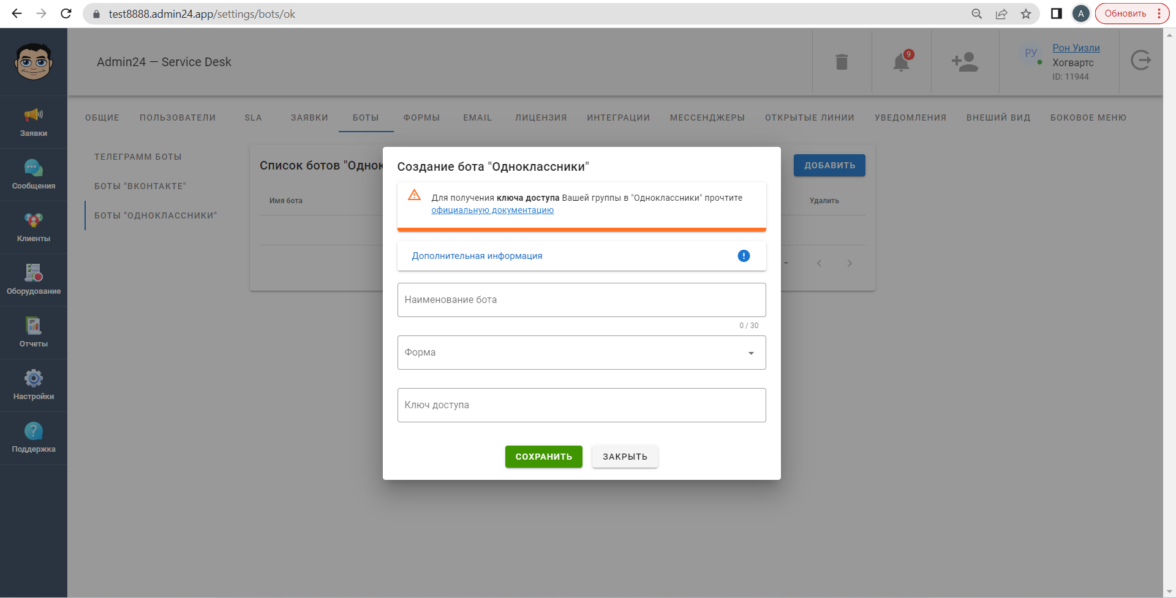Image resolution: width=1176 pixels, height=598 pixels.
Task: Open Оборудование sidebar icon
Action: (x=33, y=274)
